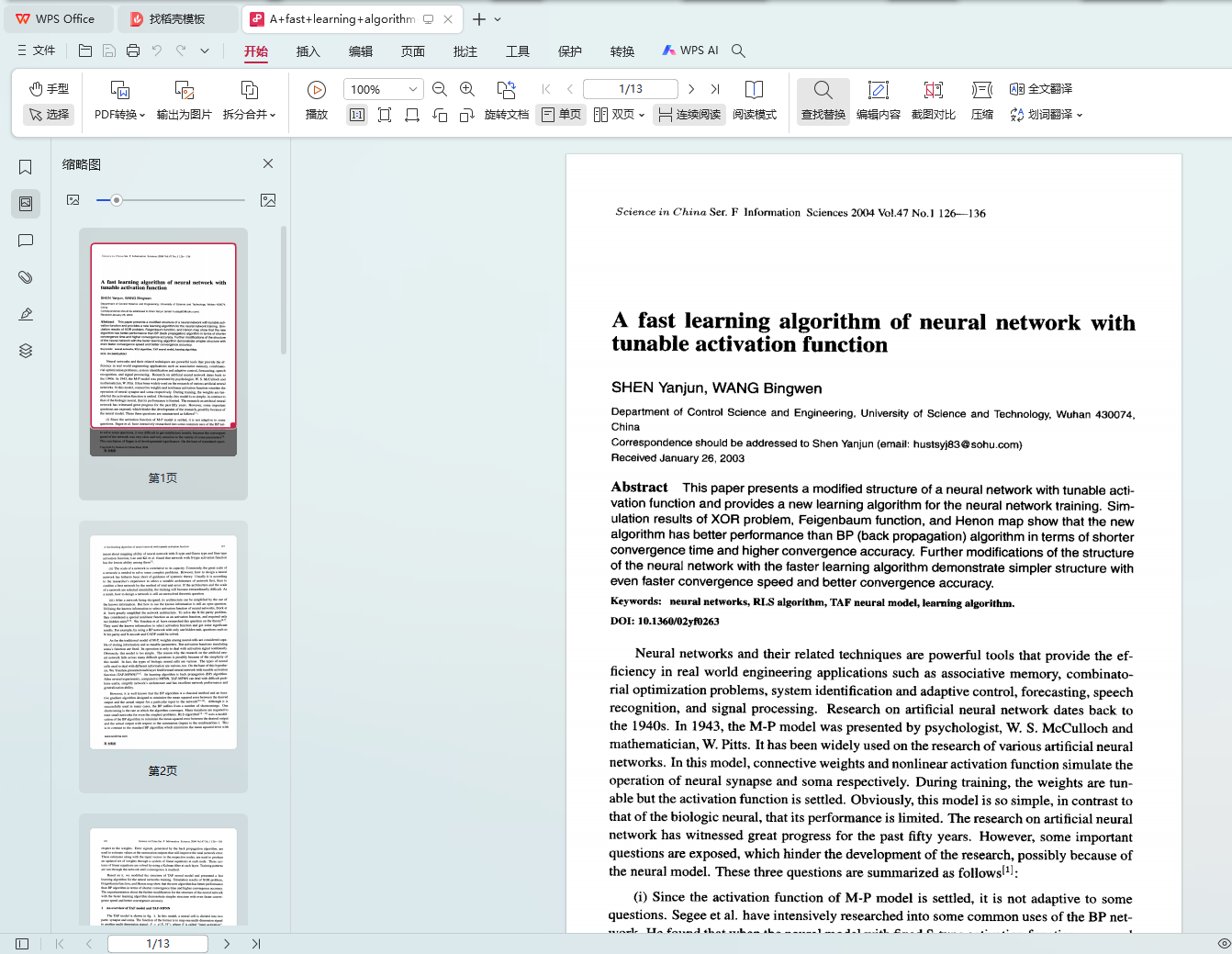Expand quick access toolbar dropdown arrow
The height and width of the screenshot is (954, 1232).
tap(205, 51)
